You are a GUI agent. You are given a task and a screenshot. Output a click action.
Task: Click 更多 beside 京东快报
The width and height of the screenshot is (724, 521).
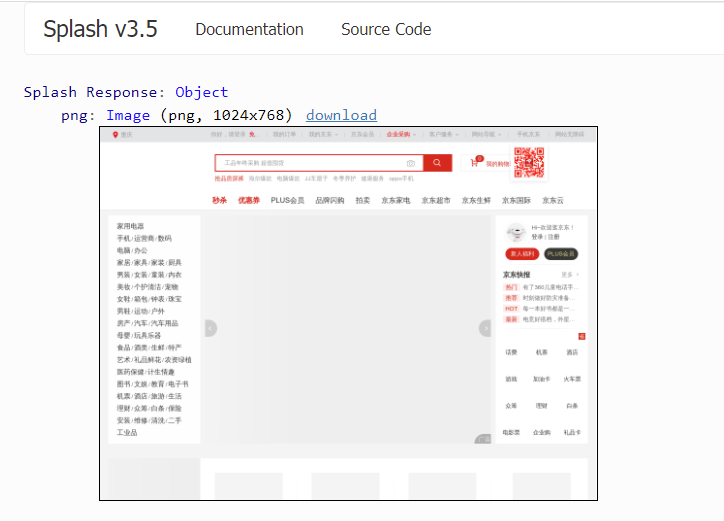pyautogui.click(x=570, y=274)
